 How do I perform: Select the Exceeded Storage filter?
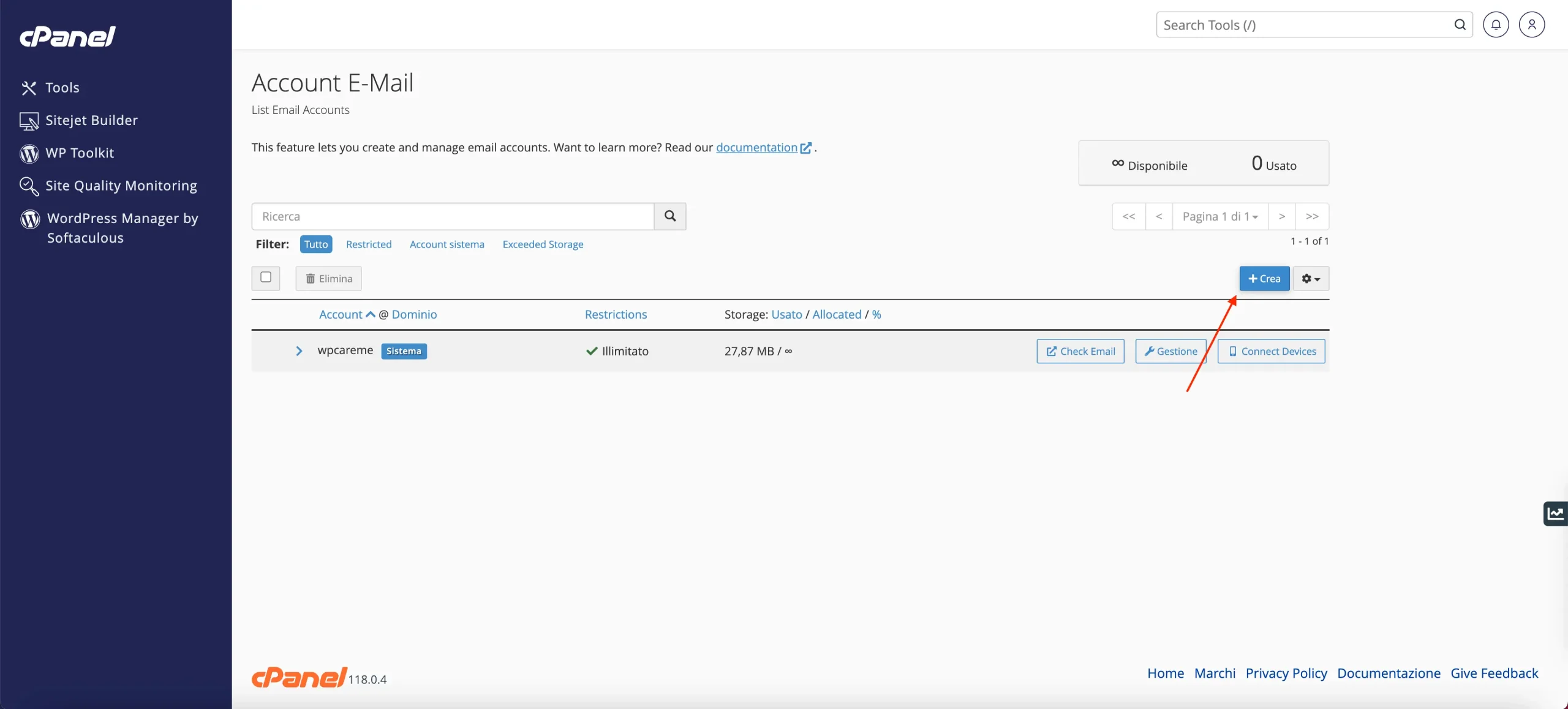coord(543,245)
